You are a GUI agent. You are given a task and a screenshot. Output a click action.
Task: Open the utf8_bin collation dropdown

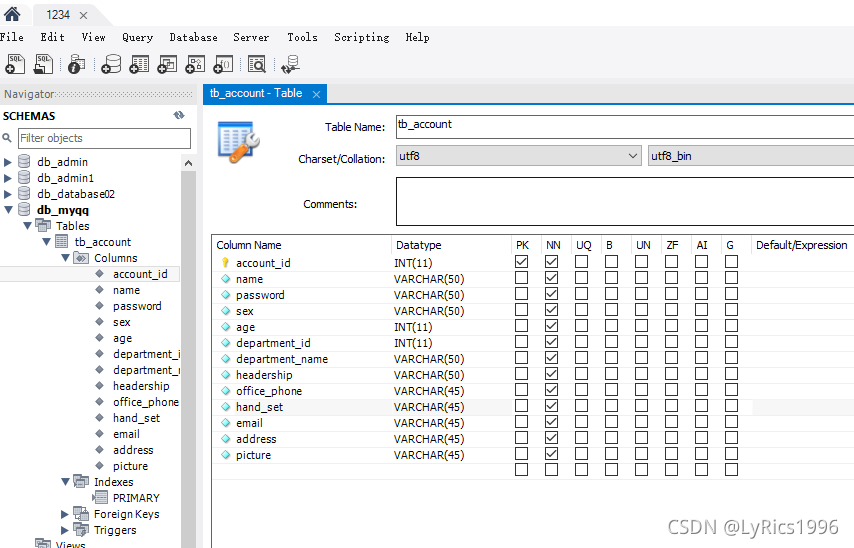(x=751, y=156)
